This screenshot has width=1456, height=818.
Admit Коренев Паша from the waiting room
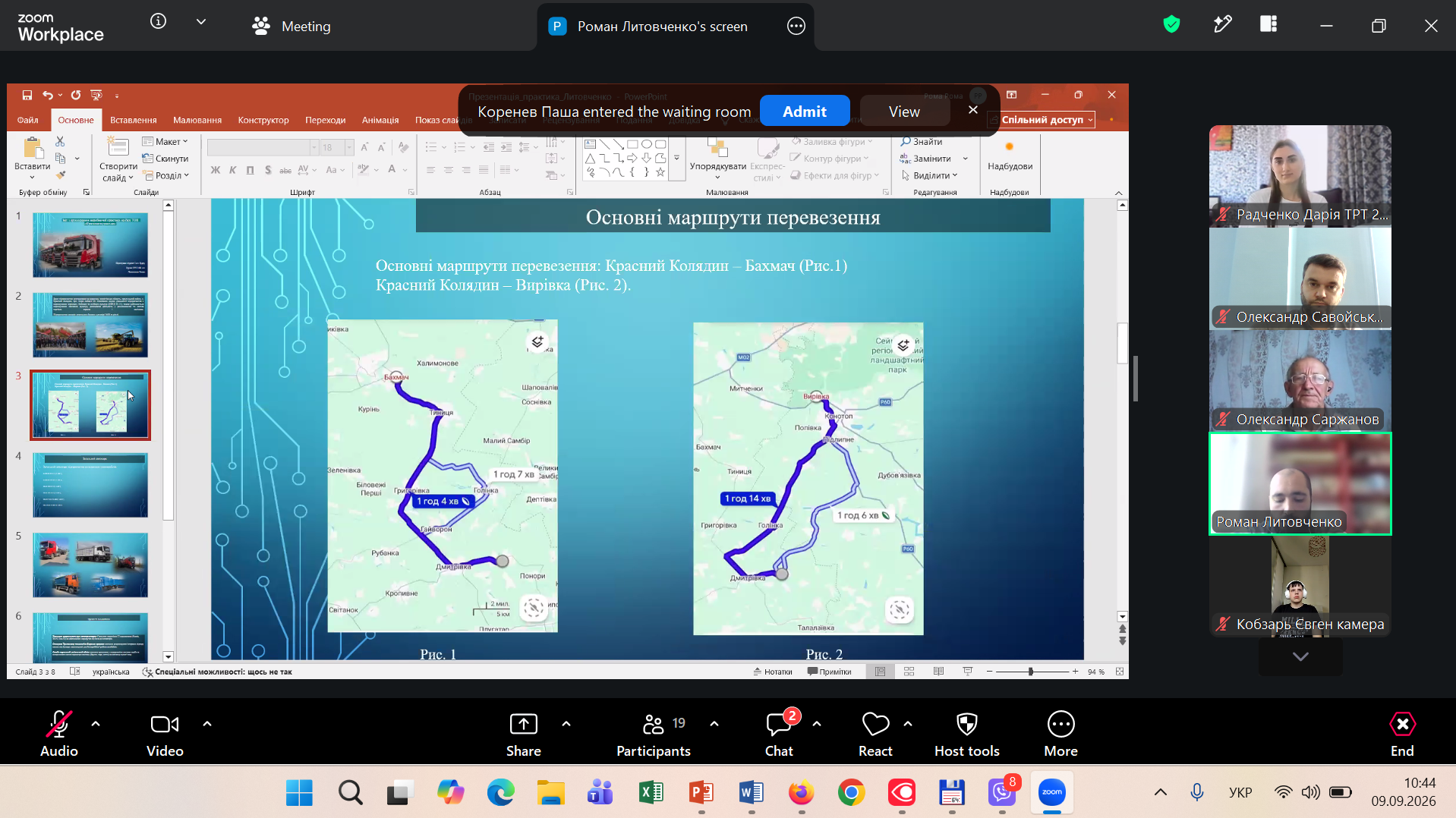pos(805,112)
